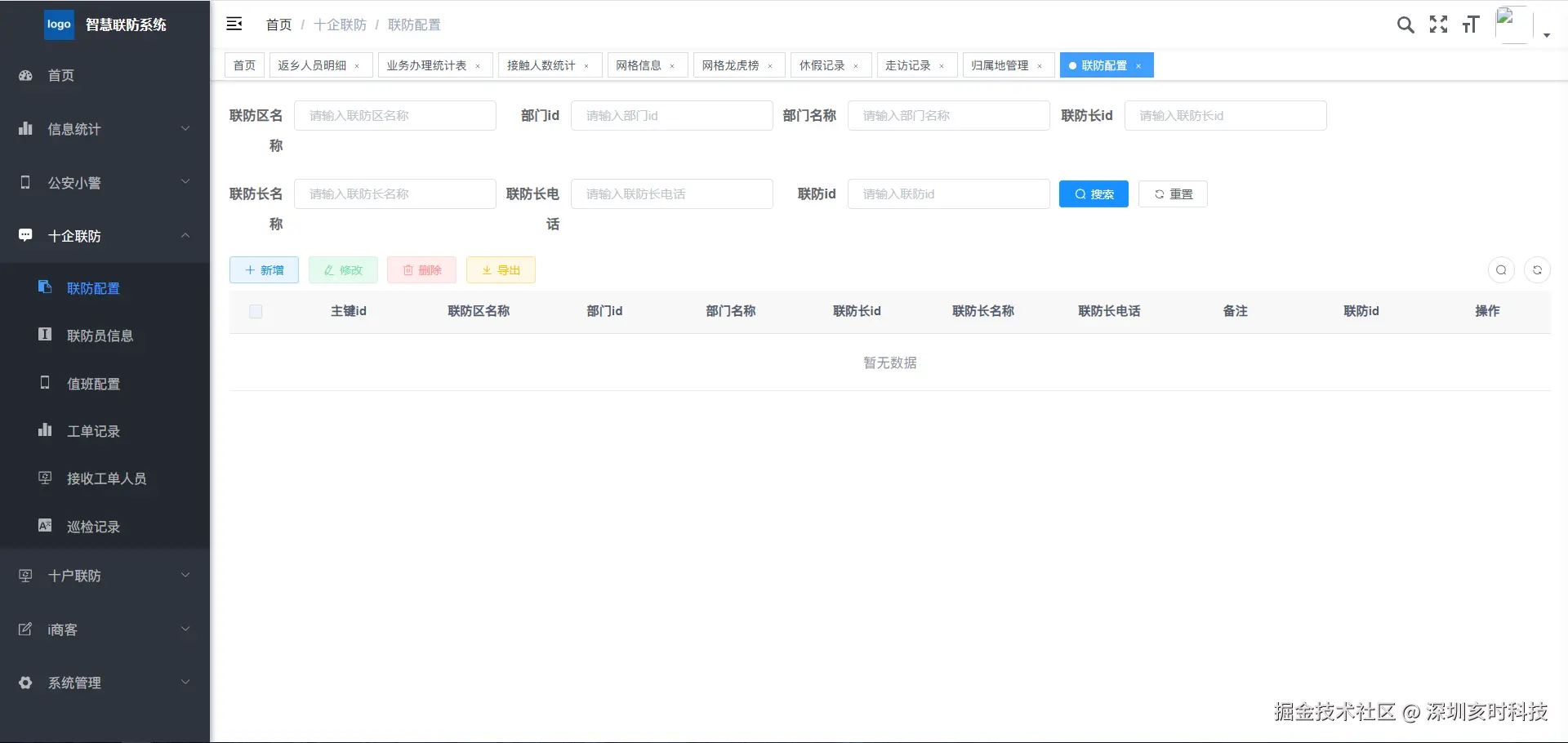Click the 联防区名称 column header
The image size is (1568, 743).
pyautogui.click(x=479, y=311)
